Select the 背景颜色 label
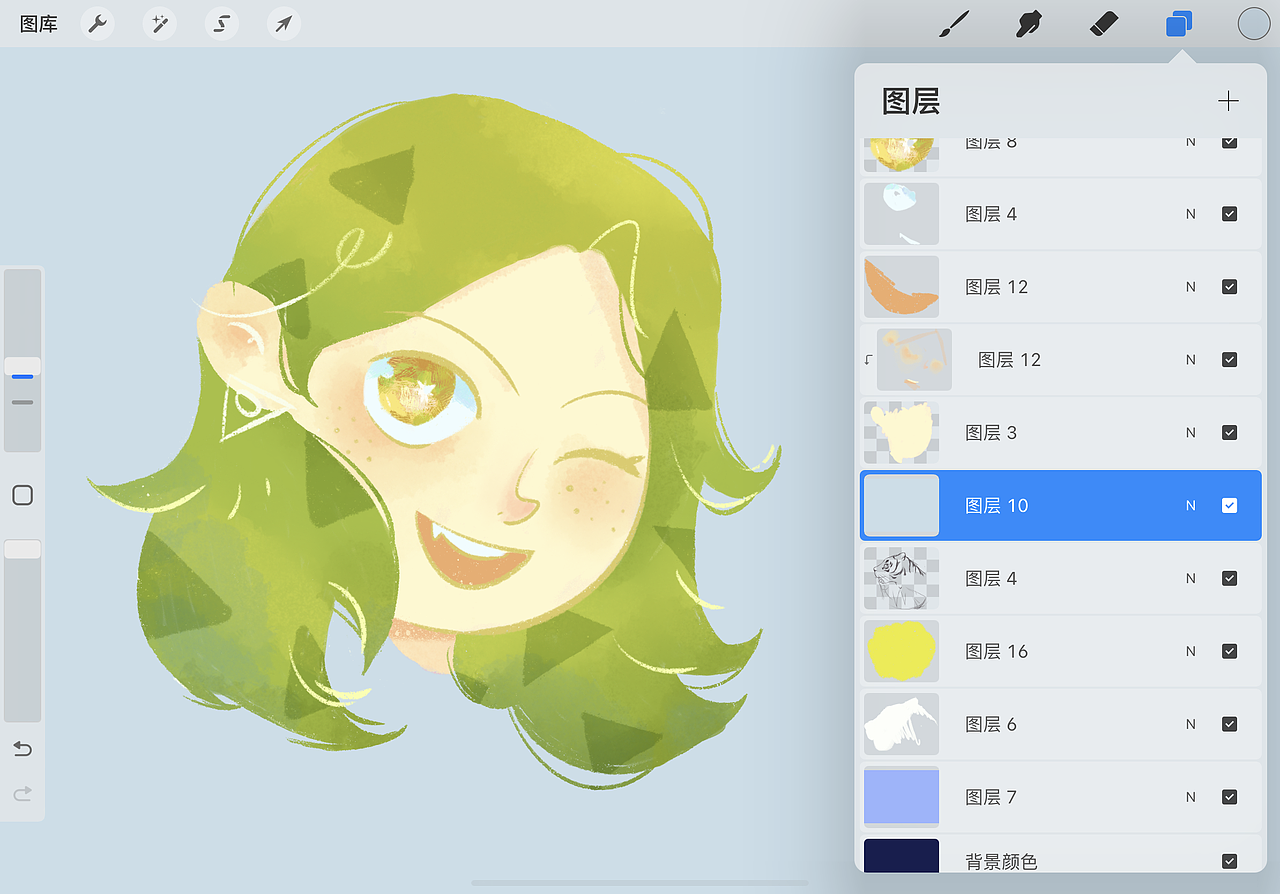Screen dimensions: 1280x894 (x=1002, y=861)
